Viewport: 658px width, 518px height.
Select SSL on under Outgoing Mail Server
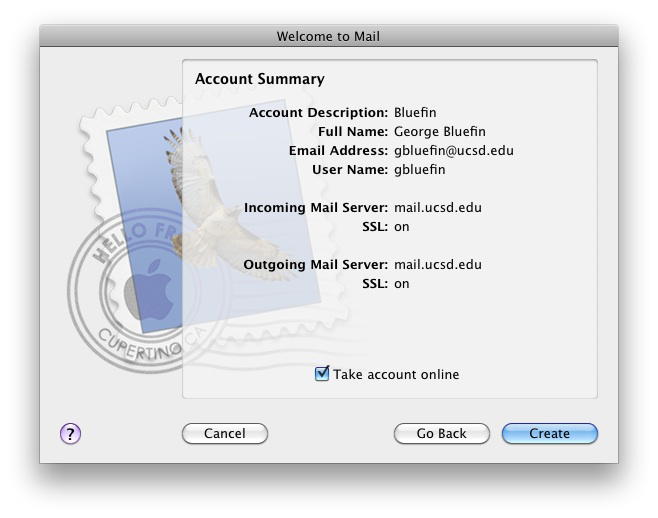tap(402, 284)
